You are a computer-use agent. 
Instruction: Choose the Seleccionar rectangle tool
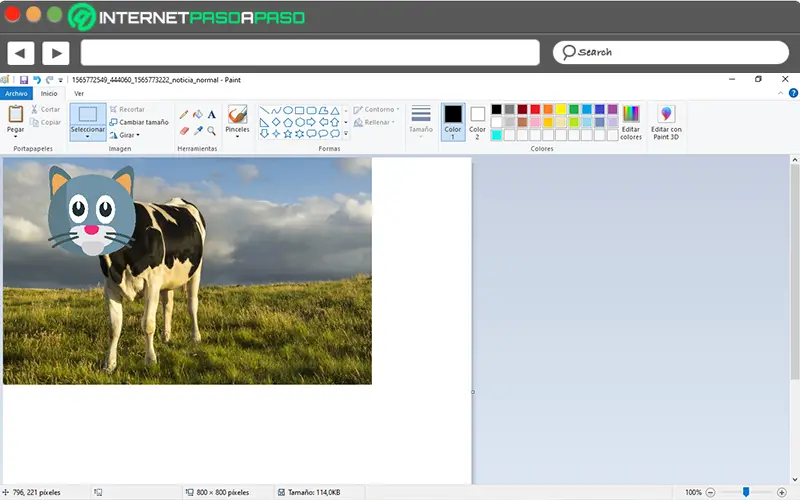click(x=88, y=114)
